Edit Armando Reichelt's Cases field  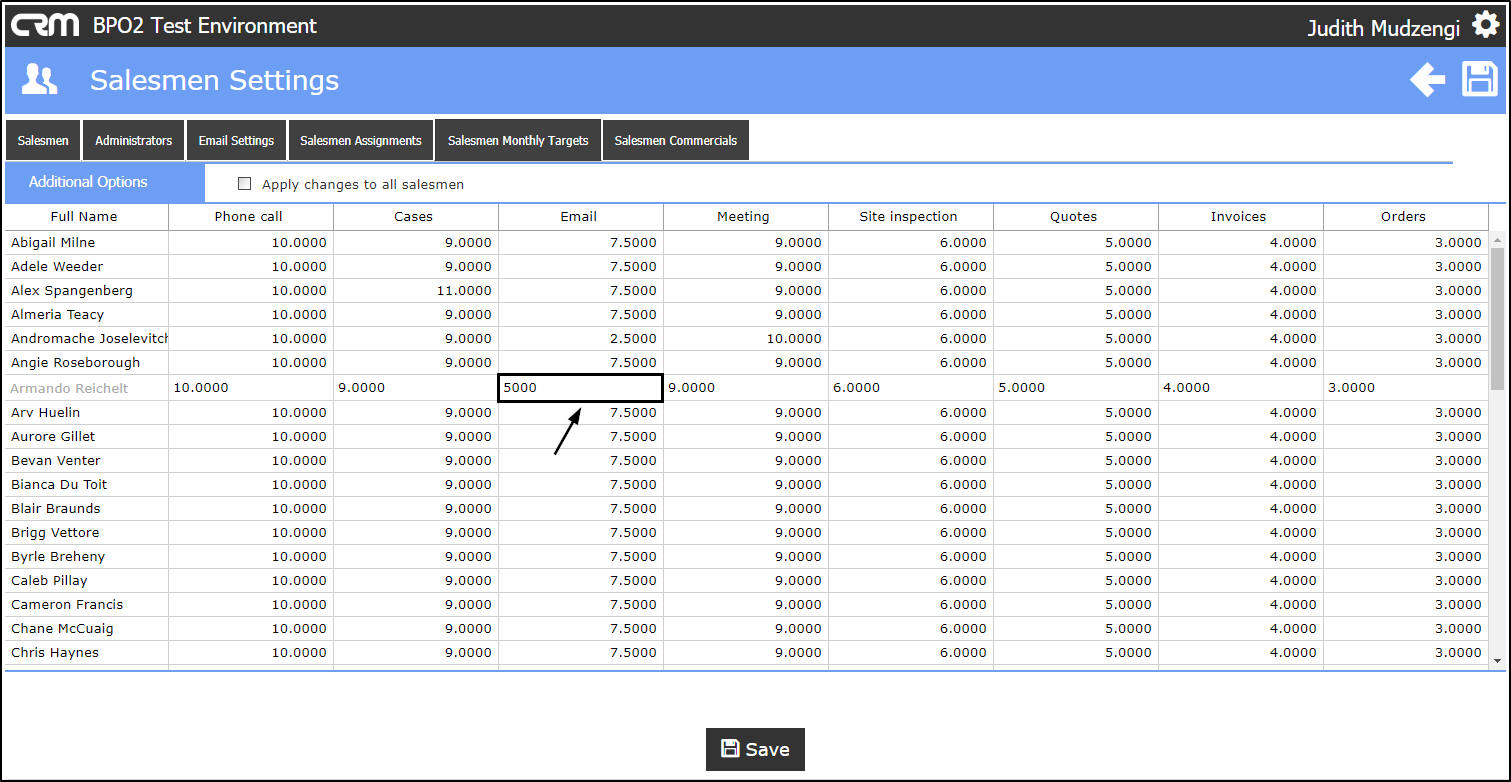415,388
